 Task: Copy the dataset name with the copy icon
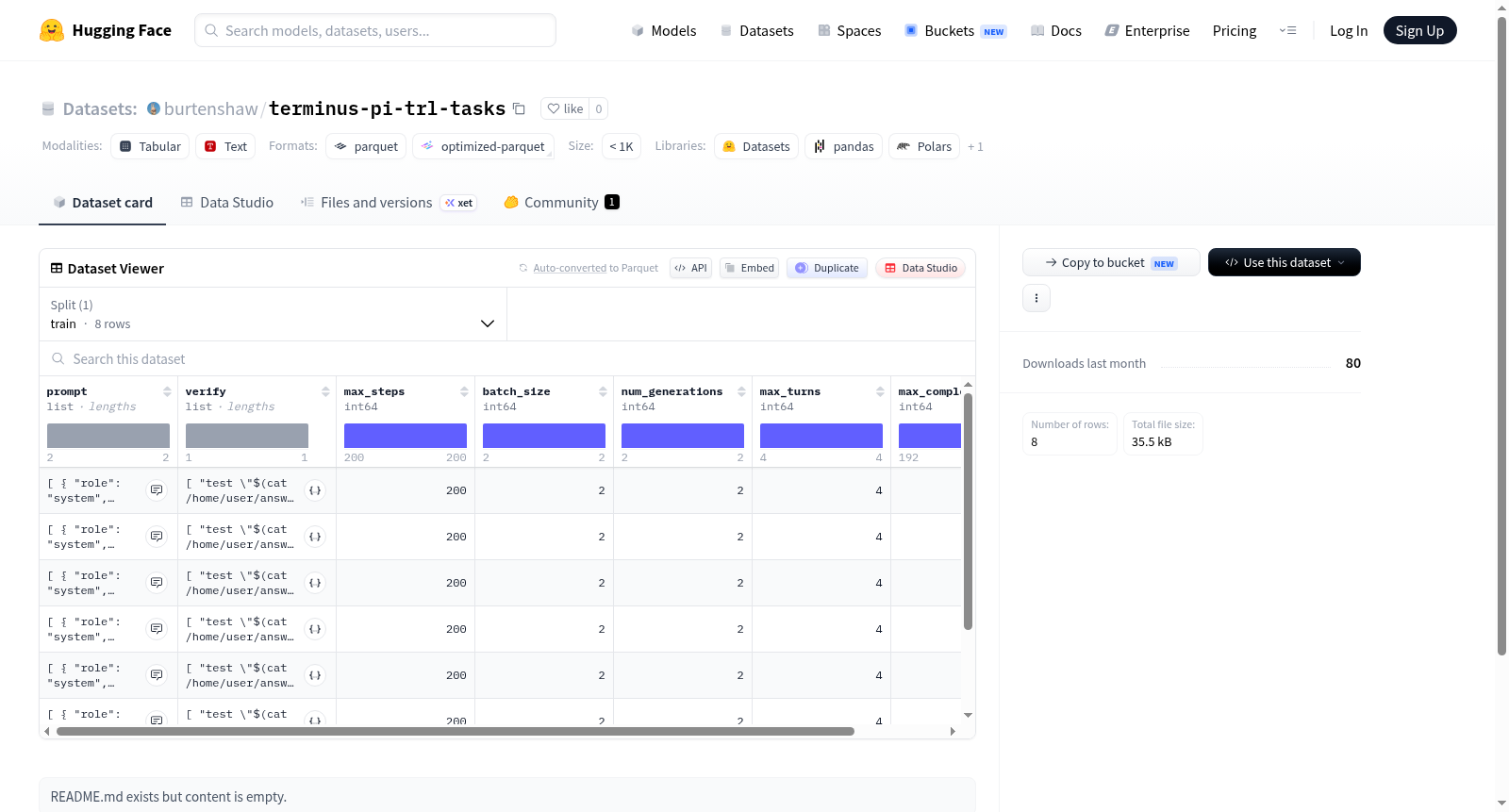click(519, 108)
